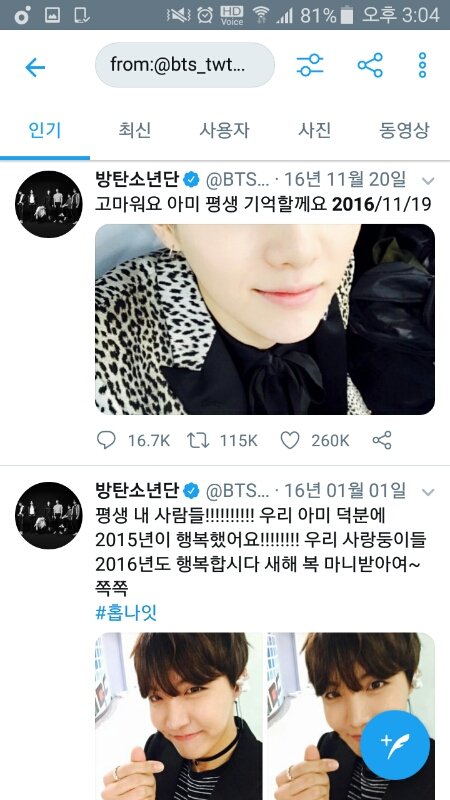This screenshot has width=450, height=800.
Task: Expand options arrow on 01월 01일 tweet
Action: (x=428, y=492)
